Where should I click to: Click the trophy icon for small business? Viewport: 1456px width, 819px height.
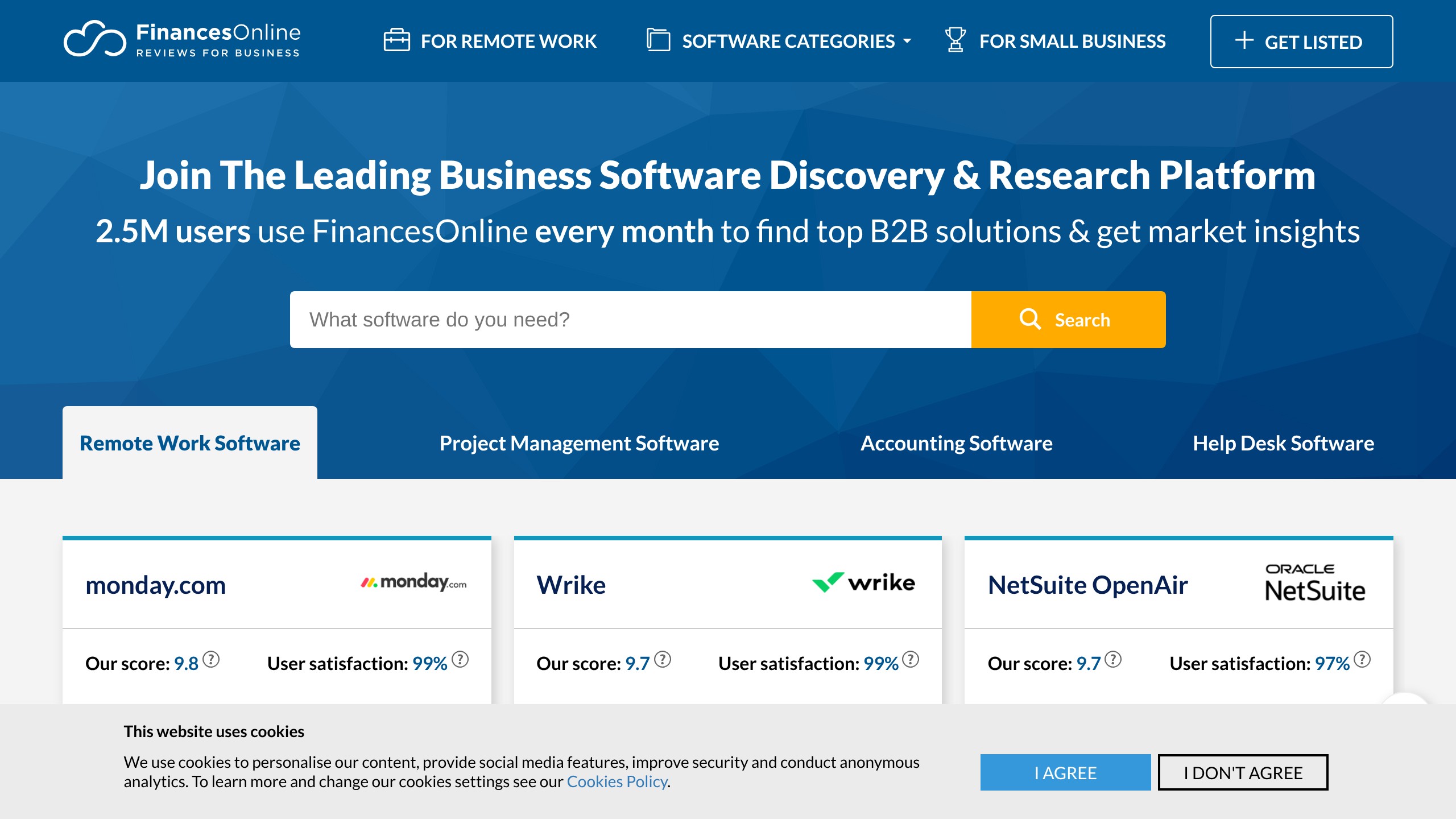coord(955,40)
